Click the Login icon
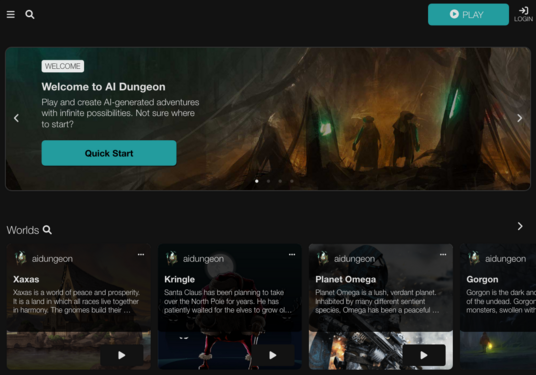 [523, 14]
